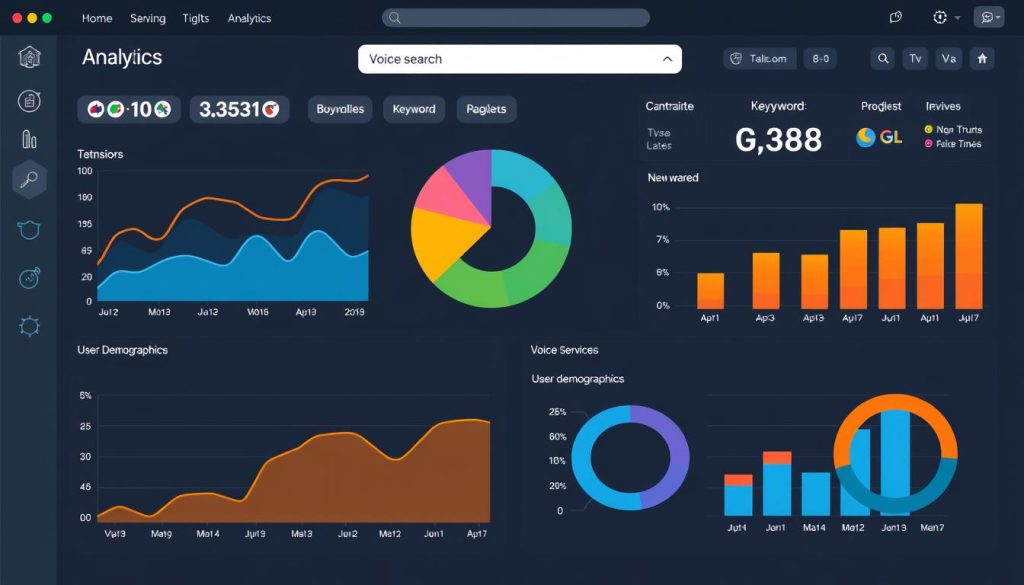Open the Serving menu
The image size is (1024, 585).
[x=148, y=18]
